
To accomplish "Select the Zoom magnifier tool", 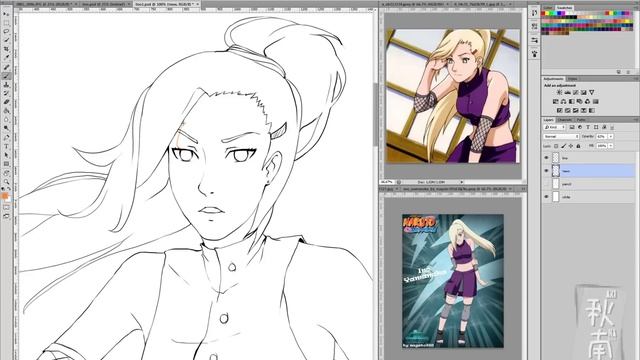I will click(x=6, y=182).
